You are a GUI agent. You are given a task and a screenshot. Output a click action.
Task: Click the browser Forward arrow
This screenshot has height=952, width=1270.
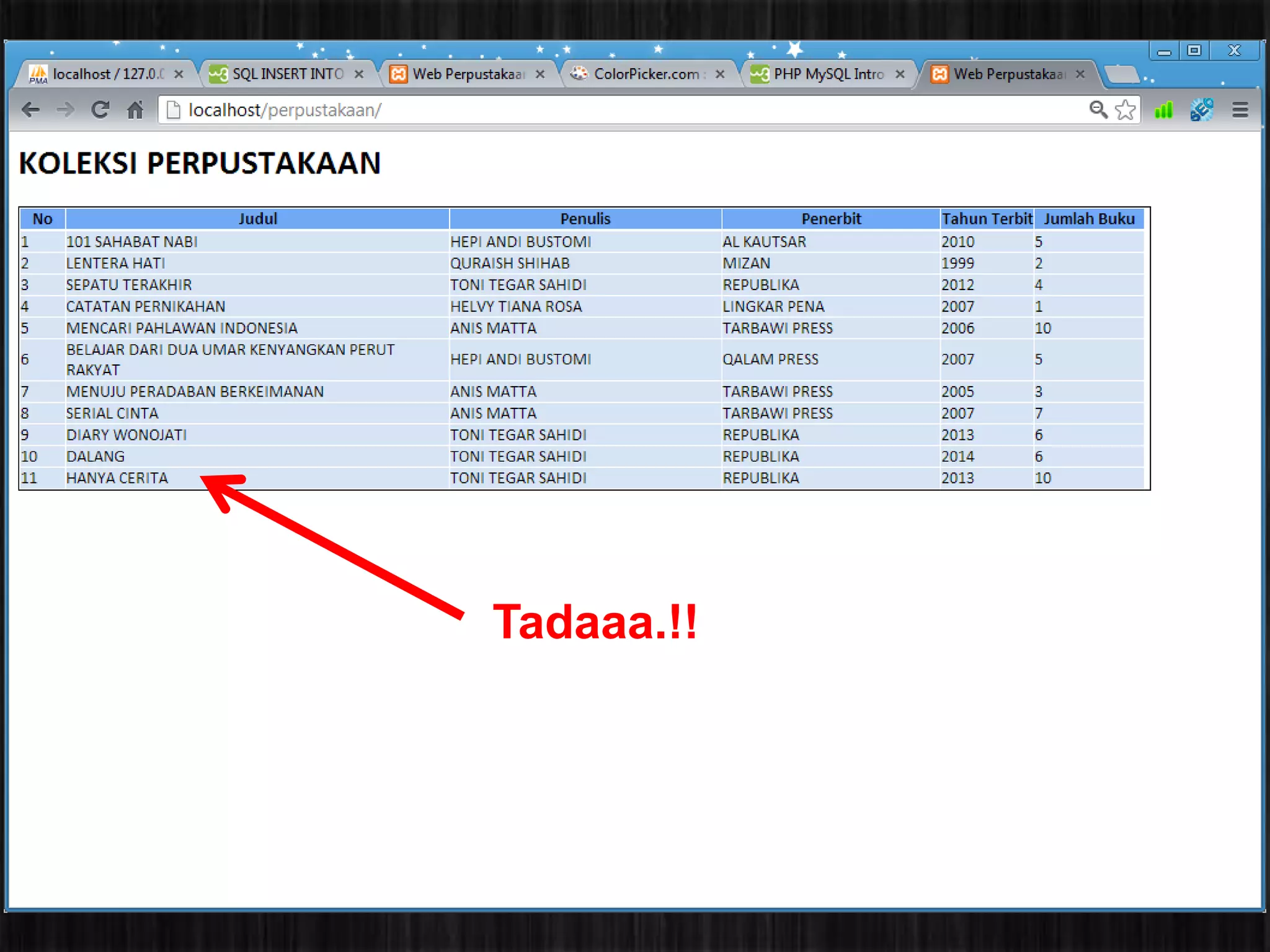[65, 110]
